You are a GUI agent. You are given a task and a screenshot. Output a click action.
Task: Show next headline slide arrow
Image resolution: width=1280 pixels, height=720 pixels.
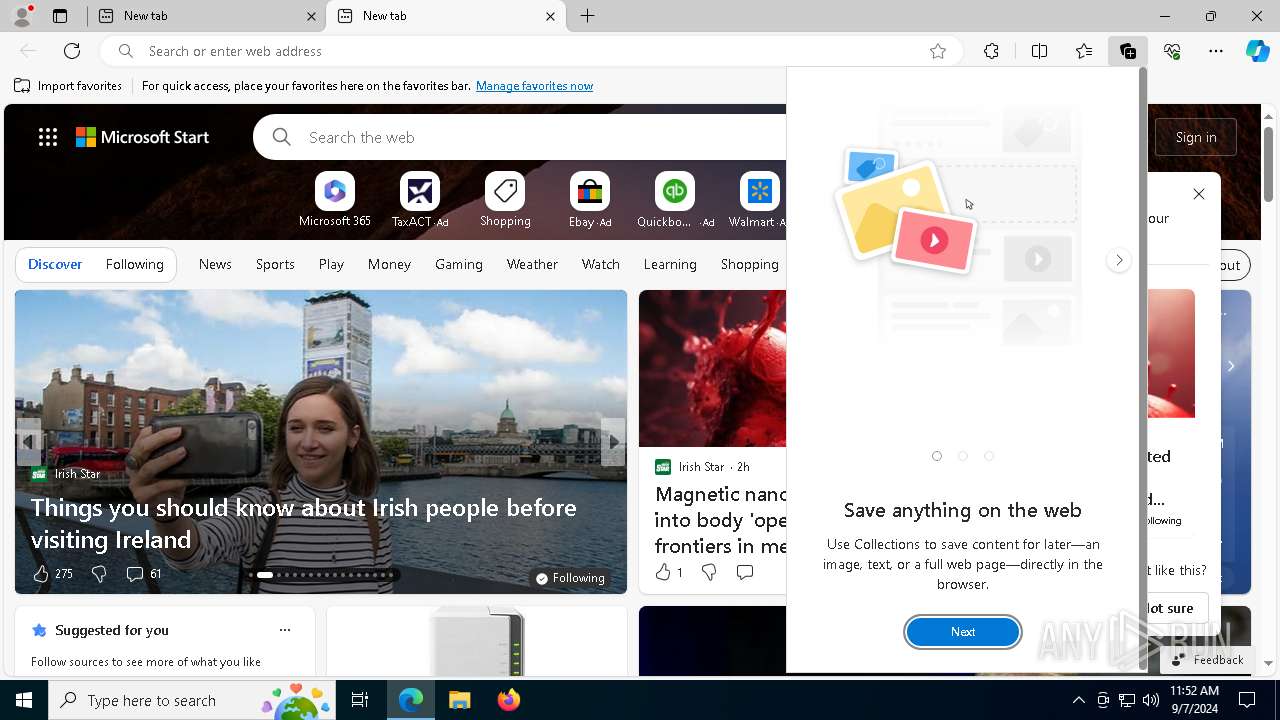[613, 441]
